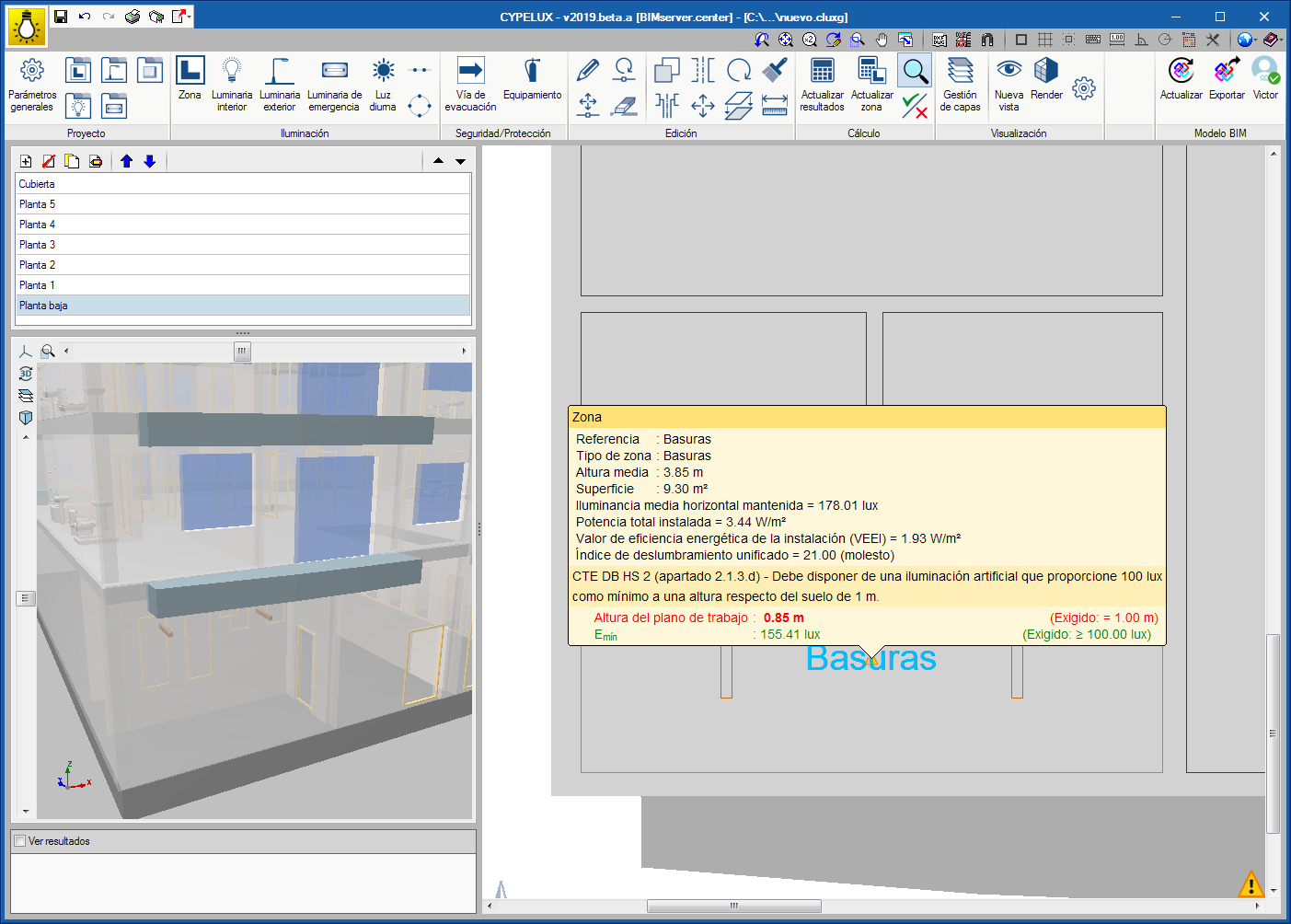Move floor down with blue arrow
This screenshot has height=924, width=1291.
150,161
